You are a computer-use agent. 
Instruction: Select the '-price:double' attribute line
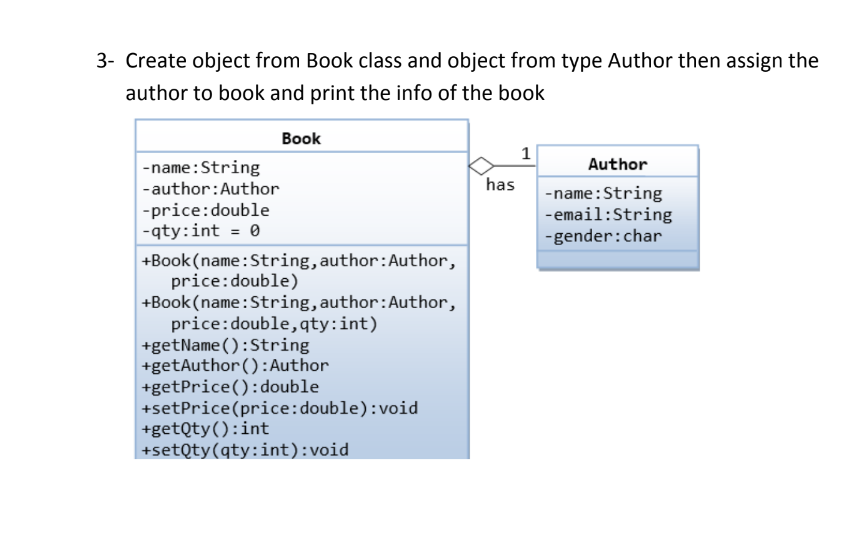(x=205, y=210)
